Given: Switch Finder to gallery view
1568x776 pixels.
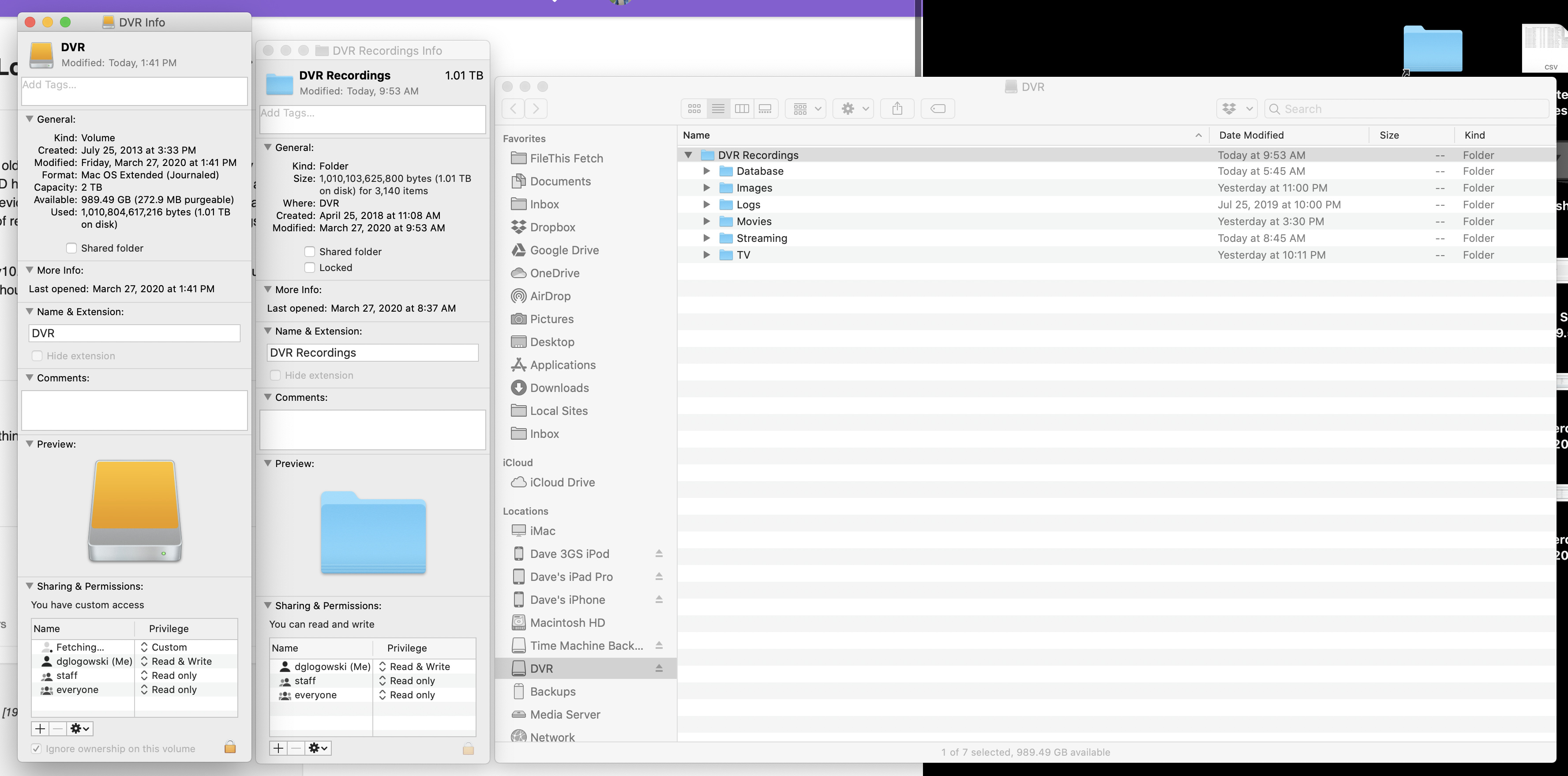Looking at the screenshot, I should [765, 109].
